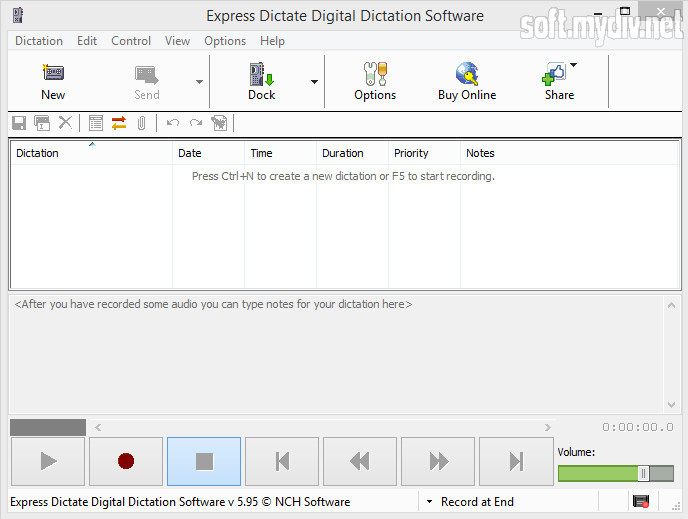
Task: Click the Buy Online globe icon
Action: click(x=467, y=74)
